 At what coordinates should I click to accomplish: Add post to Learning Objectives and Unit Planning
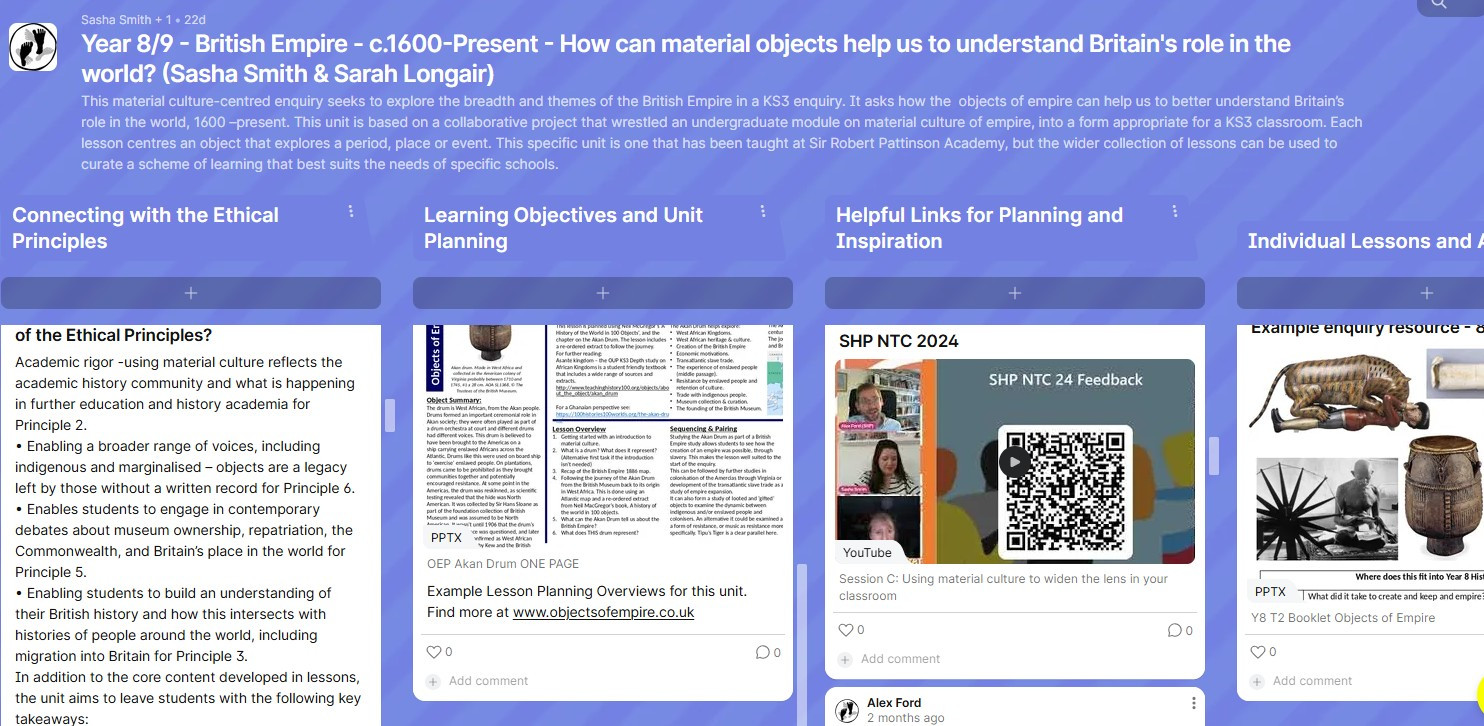(x=603, y=293)
